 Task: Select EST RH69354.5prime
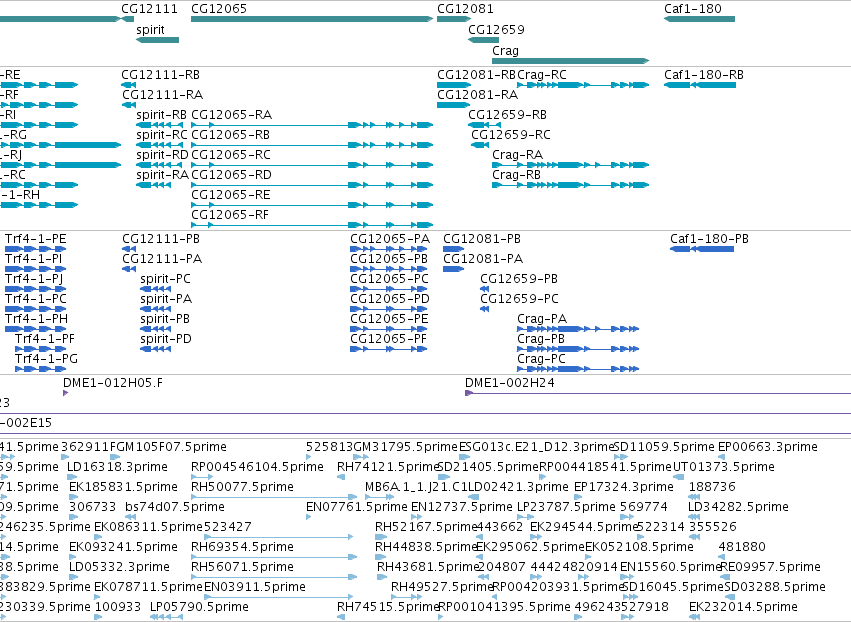[x=274, y=557]
